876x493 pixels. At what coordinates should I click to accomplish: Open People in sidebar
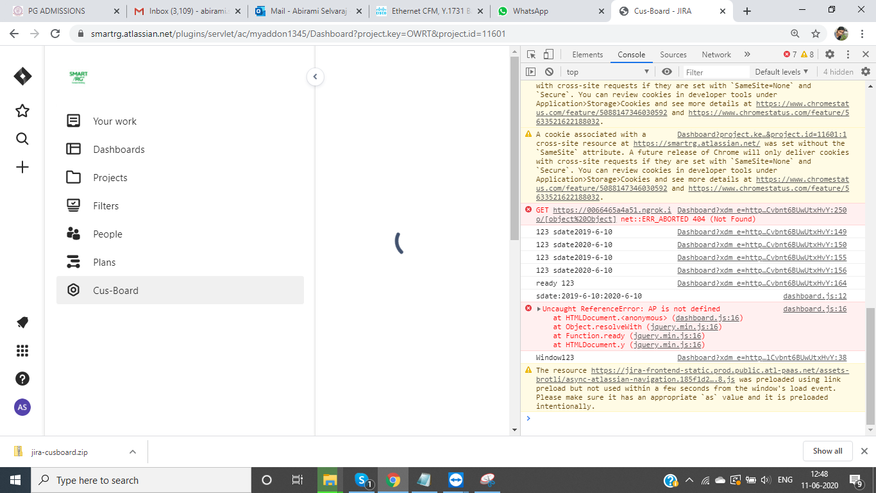coord(180,234)
